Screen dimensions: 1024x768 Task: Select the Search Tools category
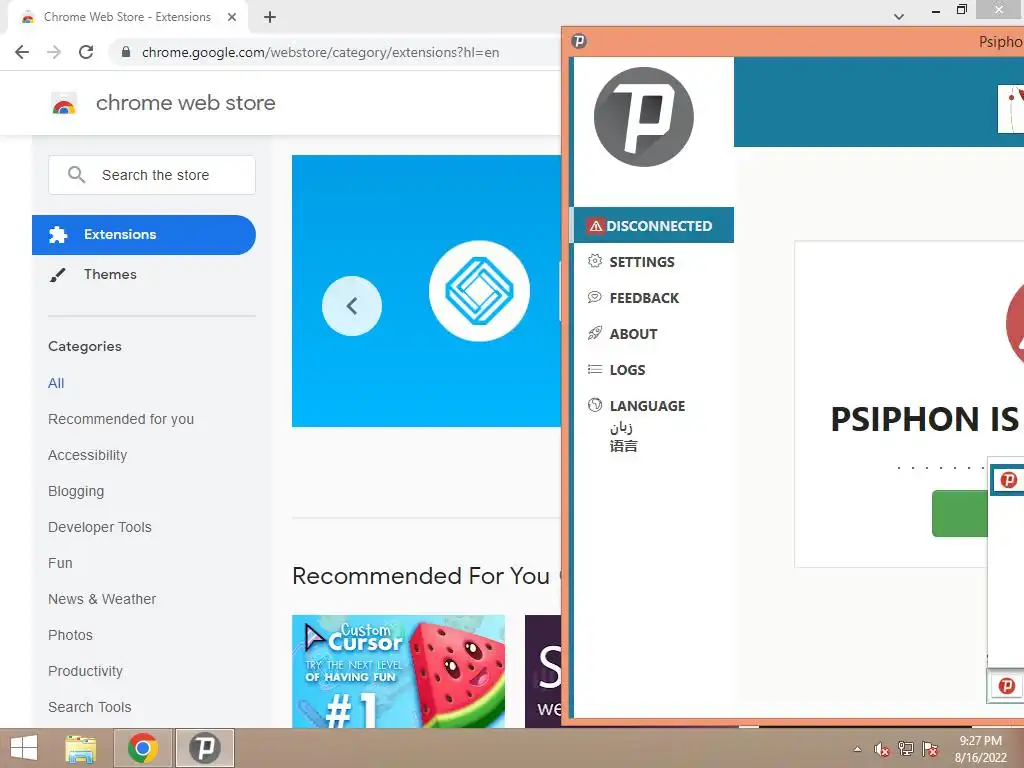(x=89, y=707)
